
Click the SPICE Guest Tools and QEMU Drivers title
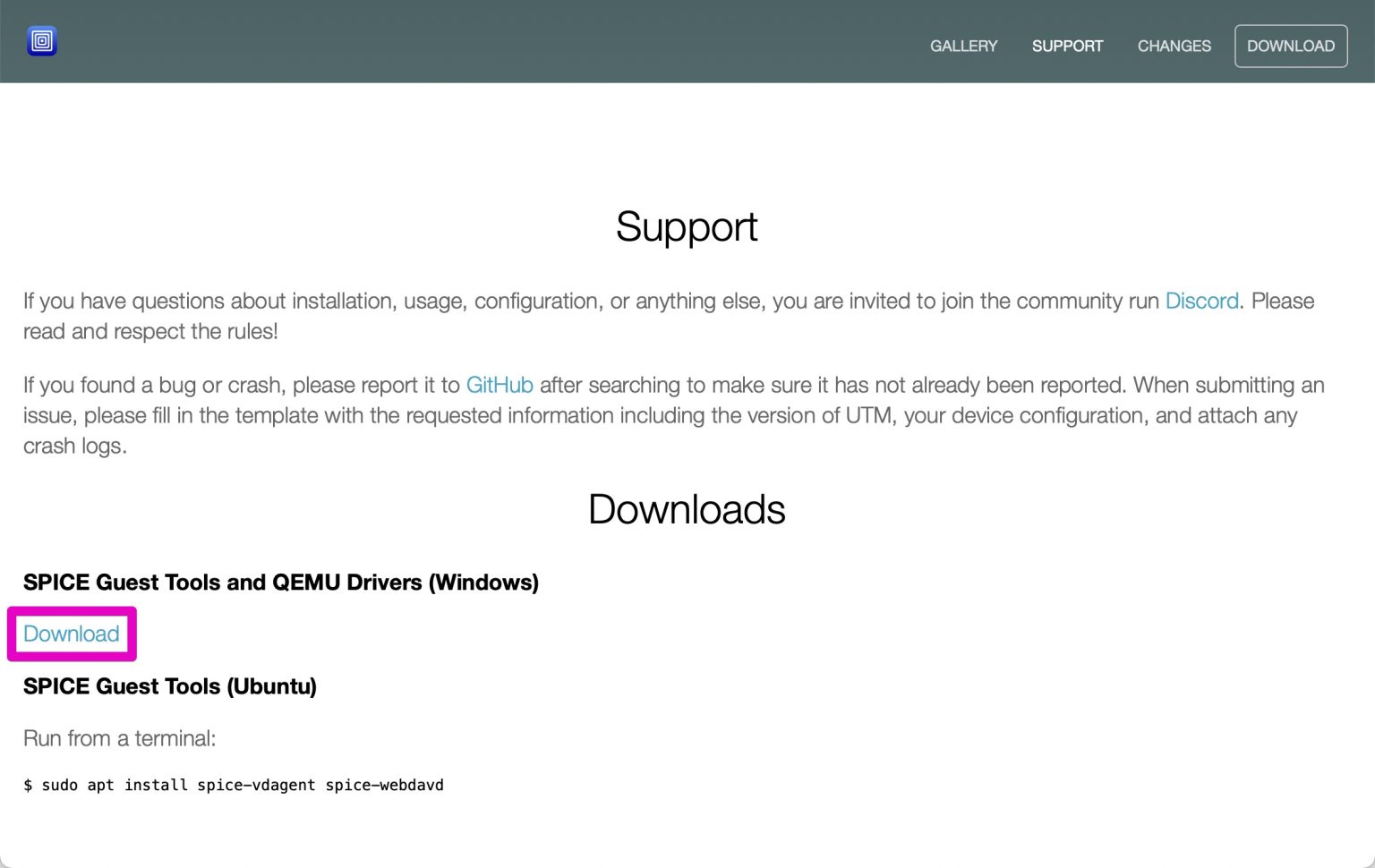281,583
